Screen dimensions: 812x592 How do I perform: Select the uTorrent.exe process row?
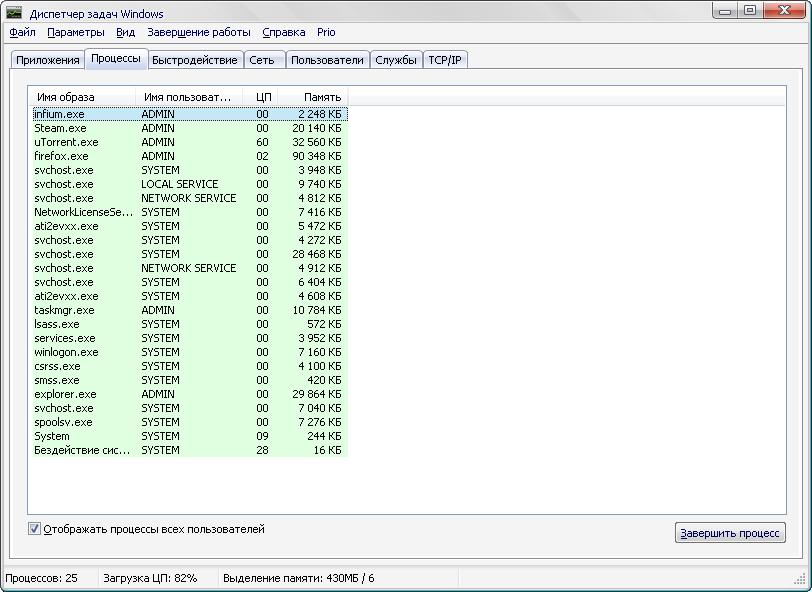point(67,142)
